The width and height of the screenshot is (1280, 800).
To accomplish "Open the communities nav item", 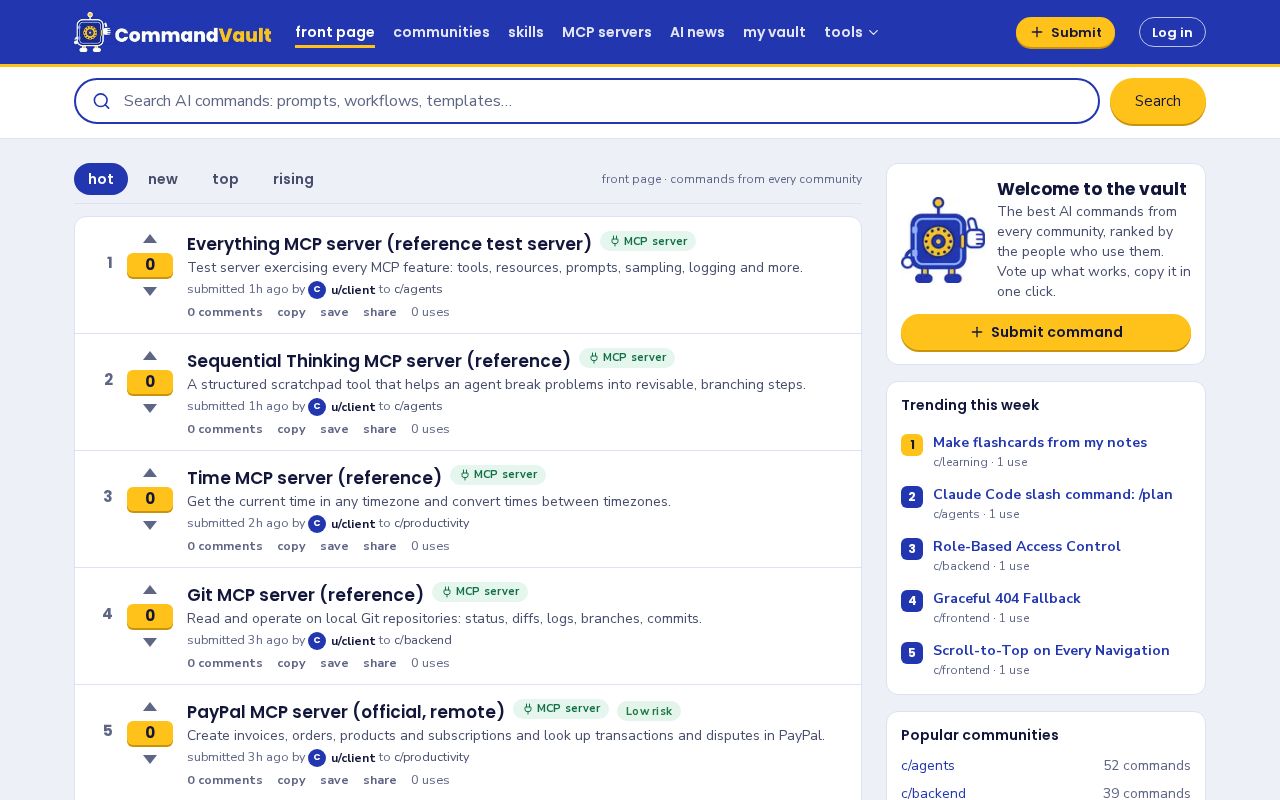I will click(441, 32).
